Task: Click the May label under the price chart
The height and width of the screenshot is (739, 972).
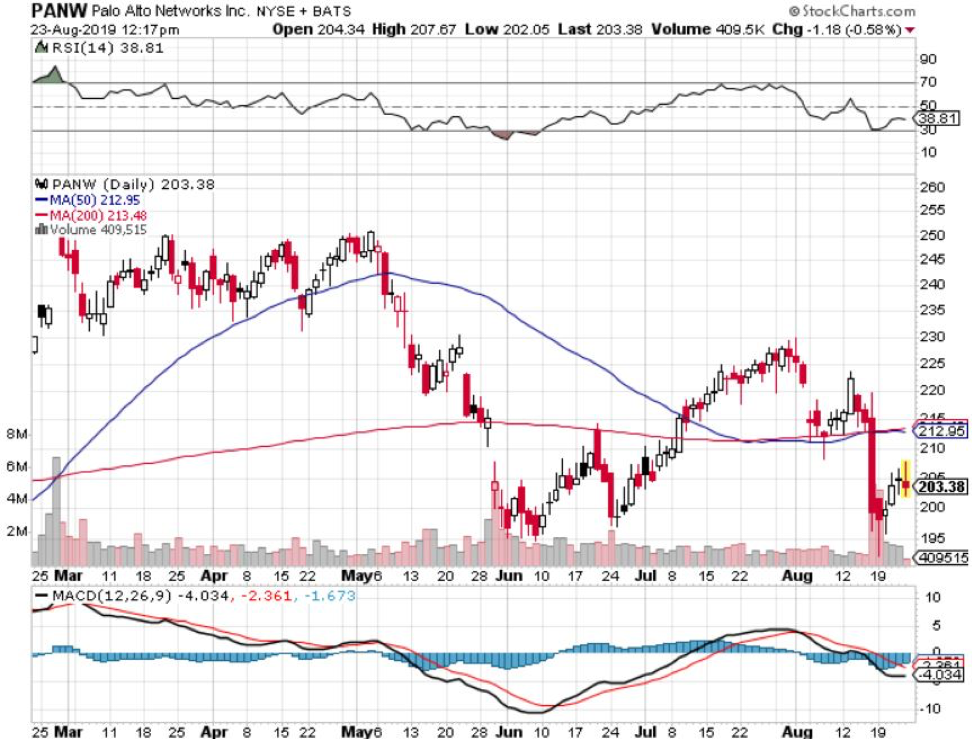Action: click(x=357, y=575)
